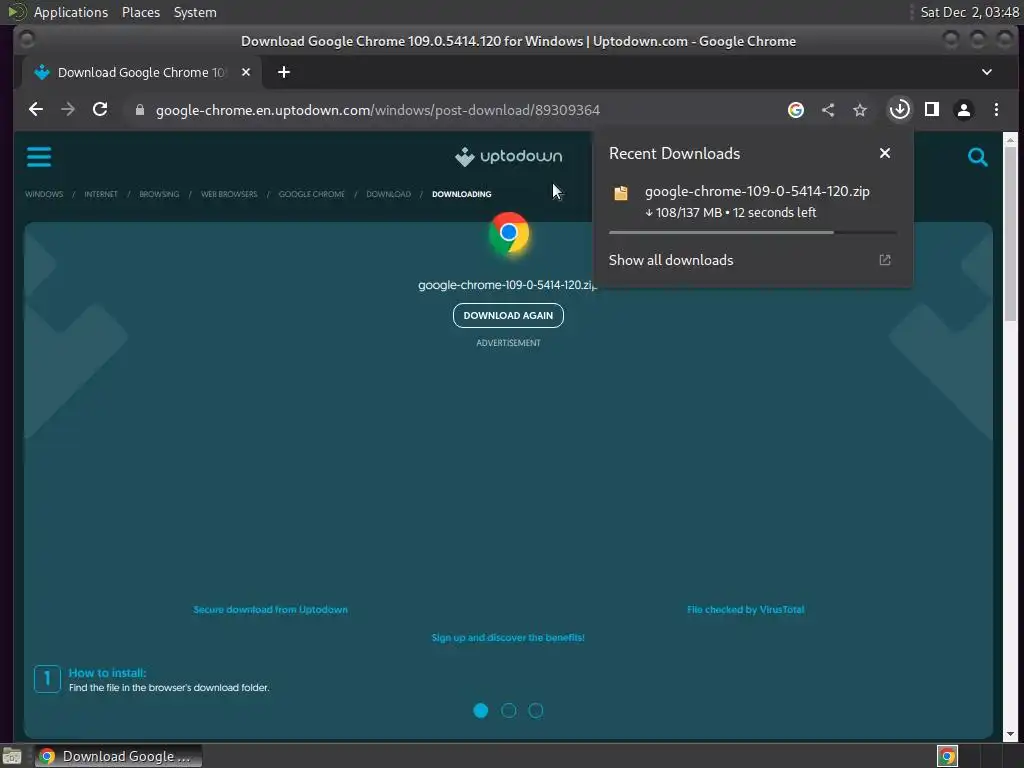Open the Applications menu
The width and height of the screenshot is (1024, 768).
tap(71, 12)
